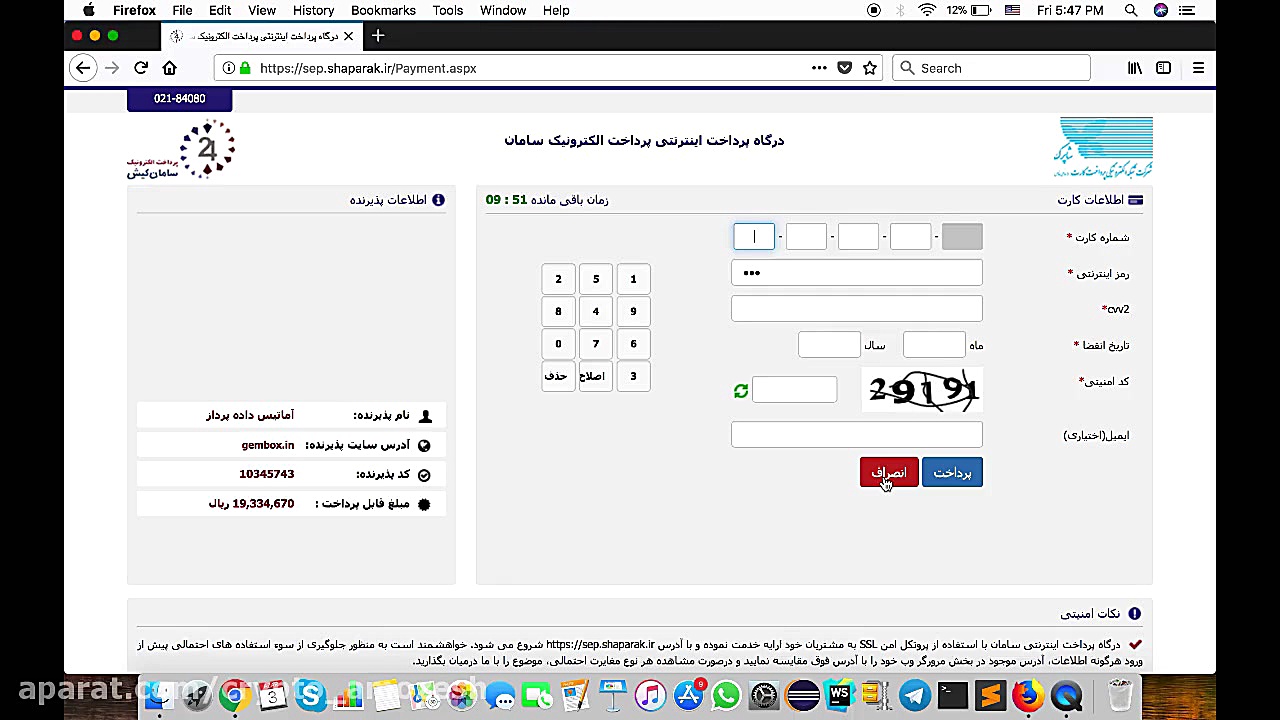This screenshot has width=1280, height=720.
Task: Tap keypad digit 5
Action: coord(596,279)
